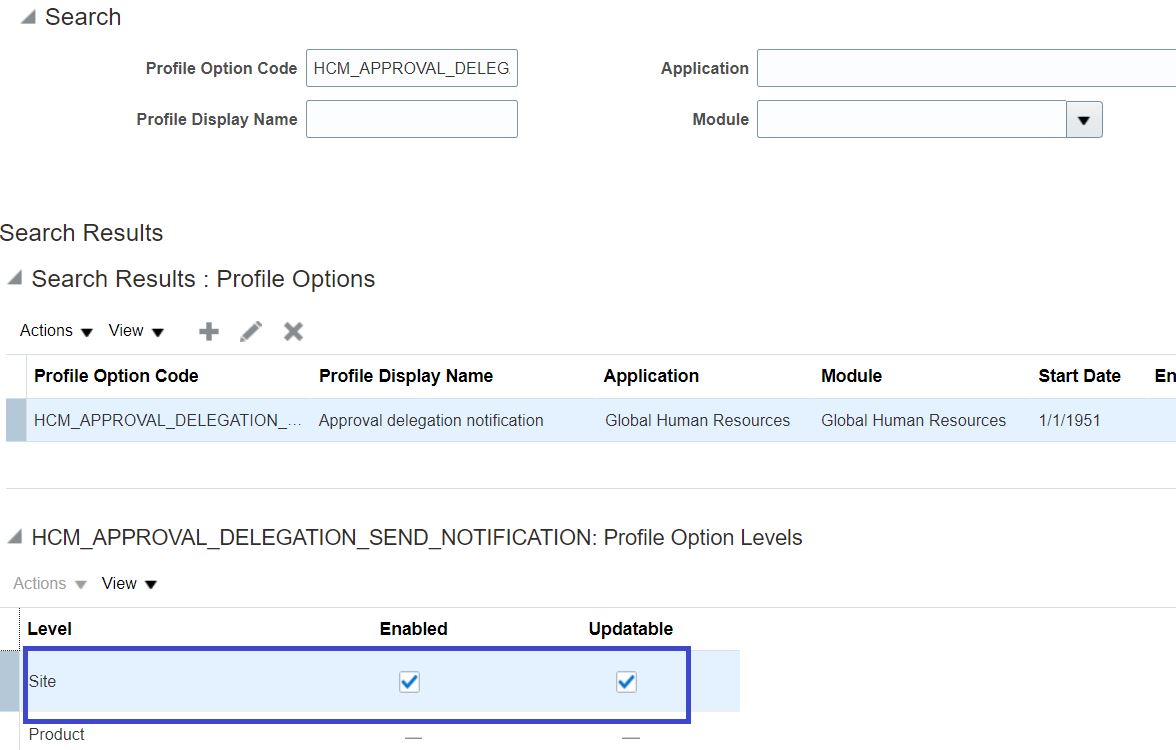
Task: Click the Profile Display Name search field
Action: pyautogui.click(x=410, y=118)
